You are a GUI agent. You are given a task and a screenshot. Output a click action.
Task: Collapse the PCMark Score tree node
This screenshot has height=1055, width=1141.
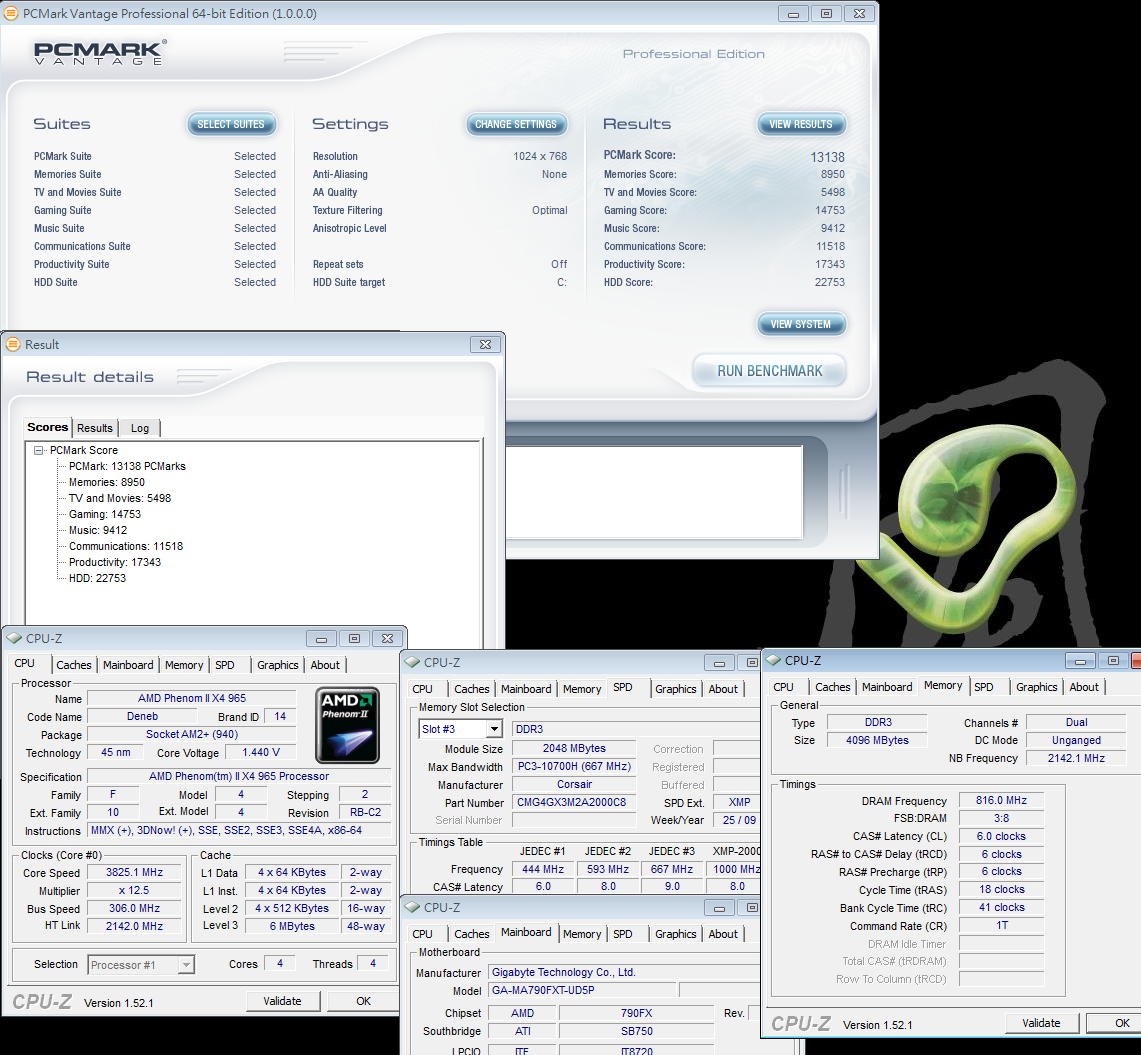coord(39,450)
